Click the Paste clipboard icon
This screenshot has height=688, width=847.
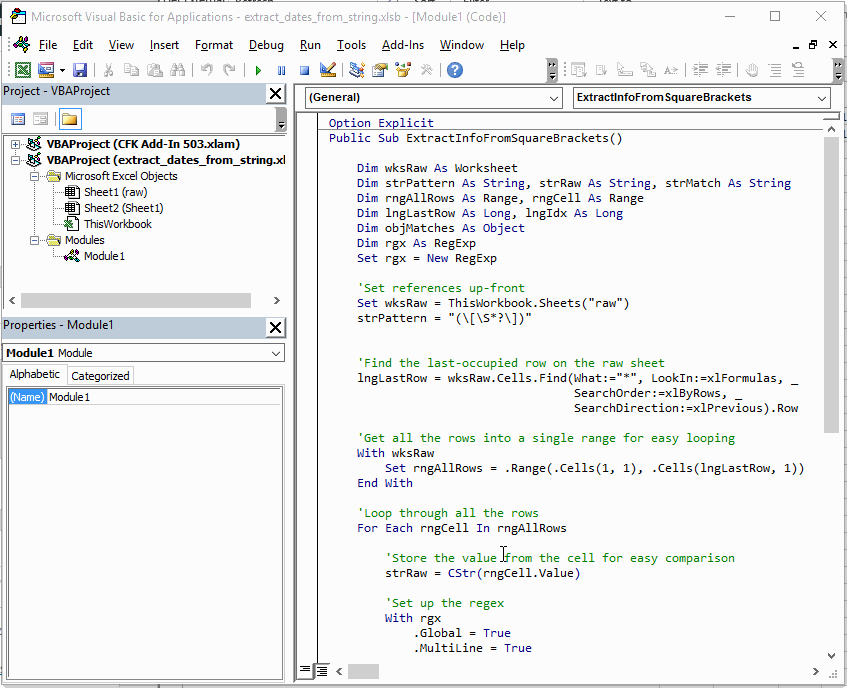pos(154,70)
